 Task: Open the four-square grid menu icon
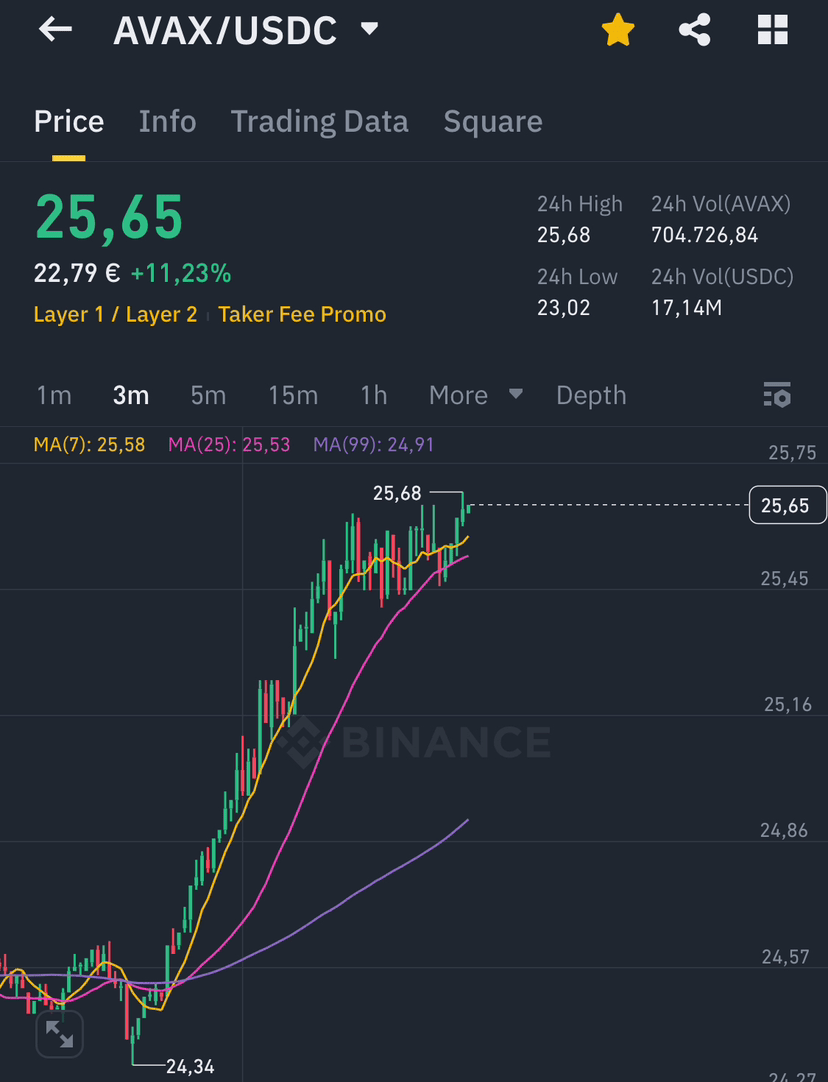point(773,30)
